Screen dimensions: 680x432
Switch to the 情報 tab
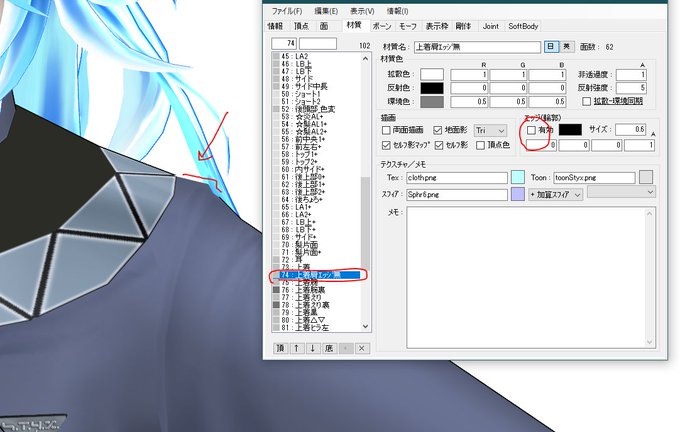pyautogui.click(x=275, y=26)
